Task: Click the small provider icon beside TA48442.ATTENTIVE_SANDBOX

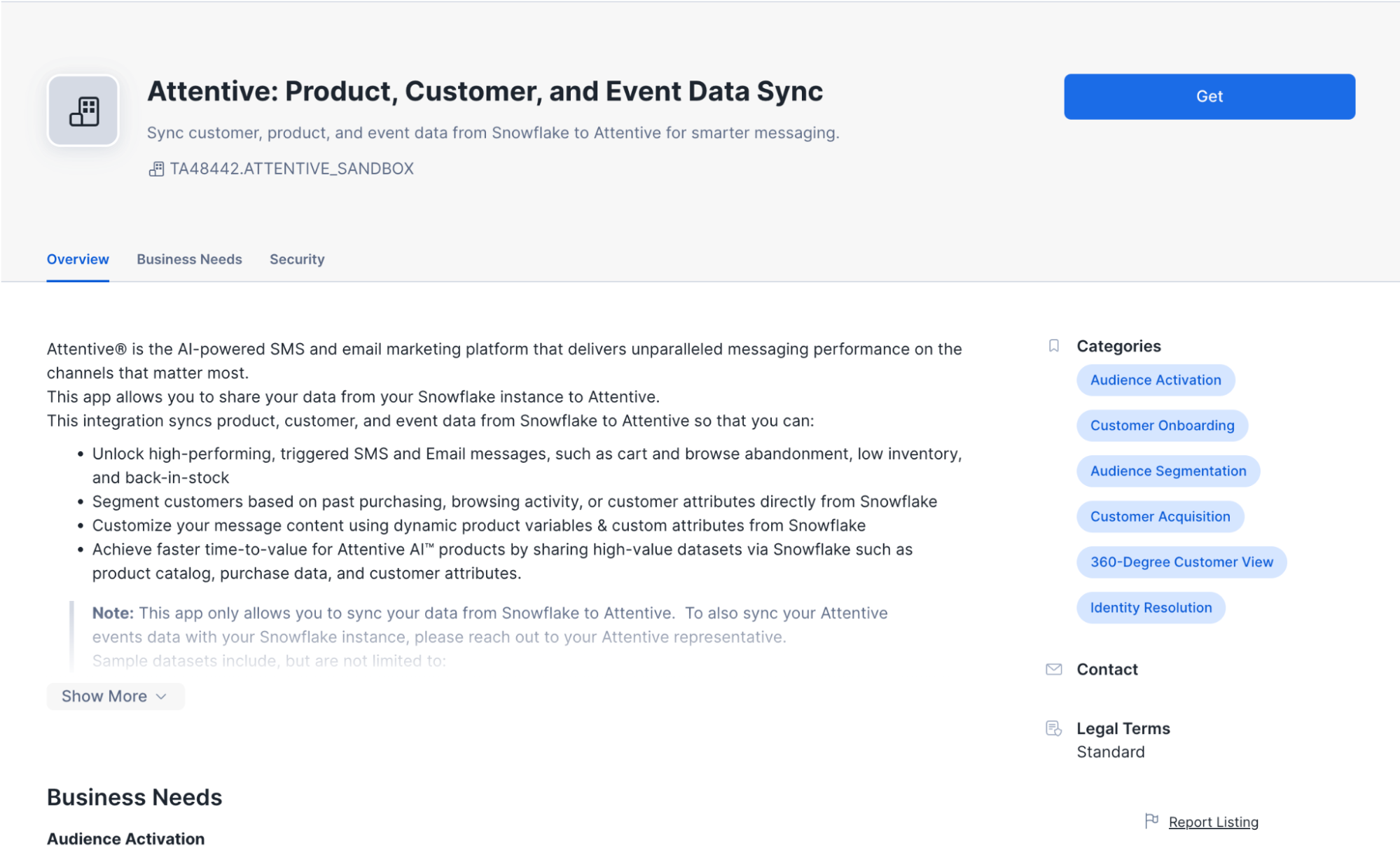Action: [156, 169]
